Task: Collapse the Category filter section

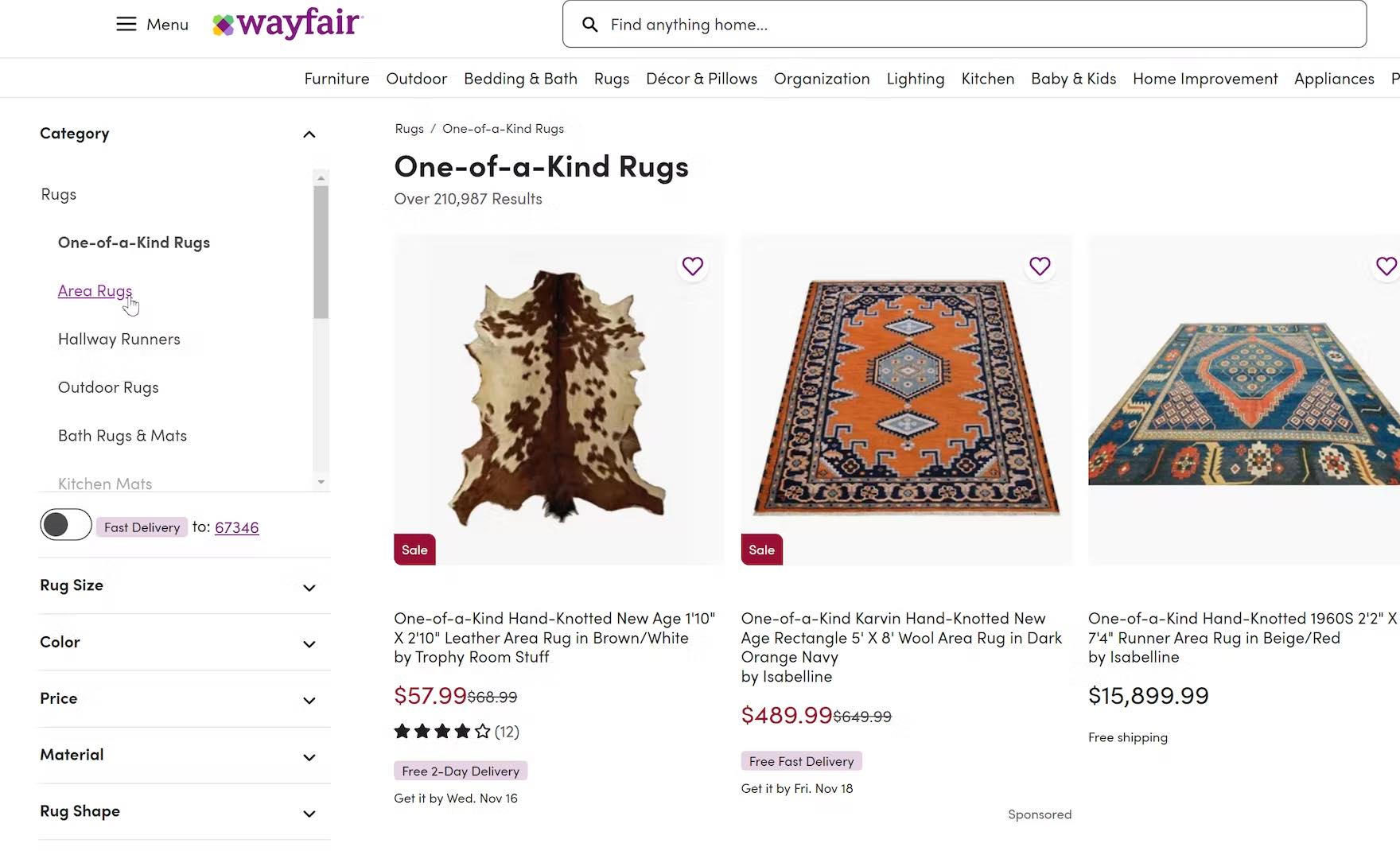Action: tap(309, 134)
